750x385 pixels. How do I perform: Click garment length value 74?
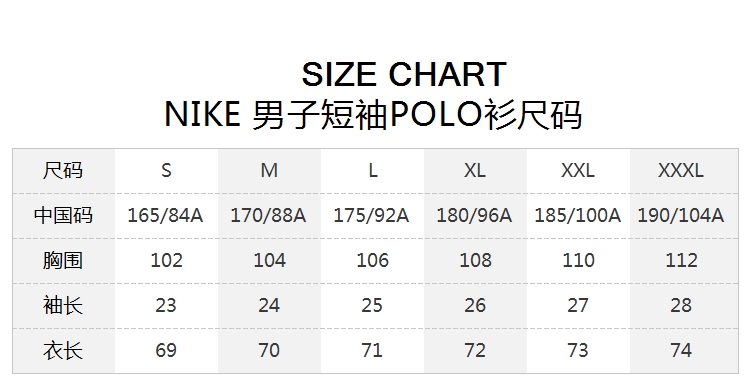681,351
